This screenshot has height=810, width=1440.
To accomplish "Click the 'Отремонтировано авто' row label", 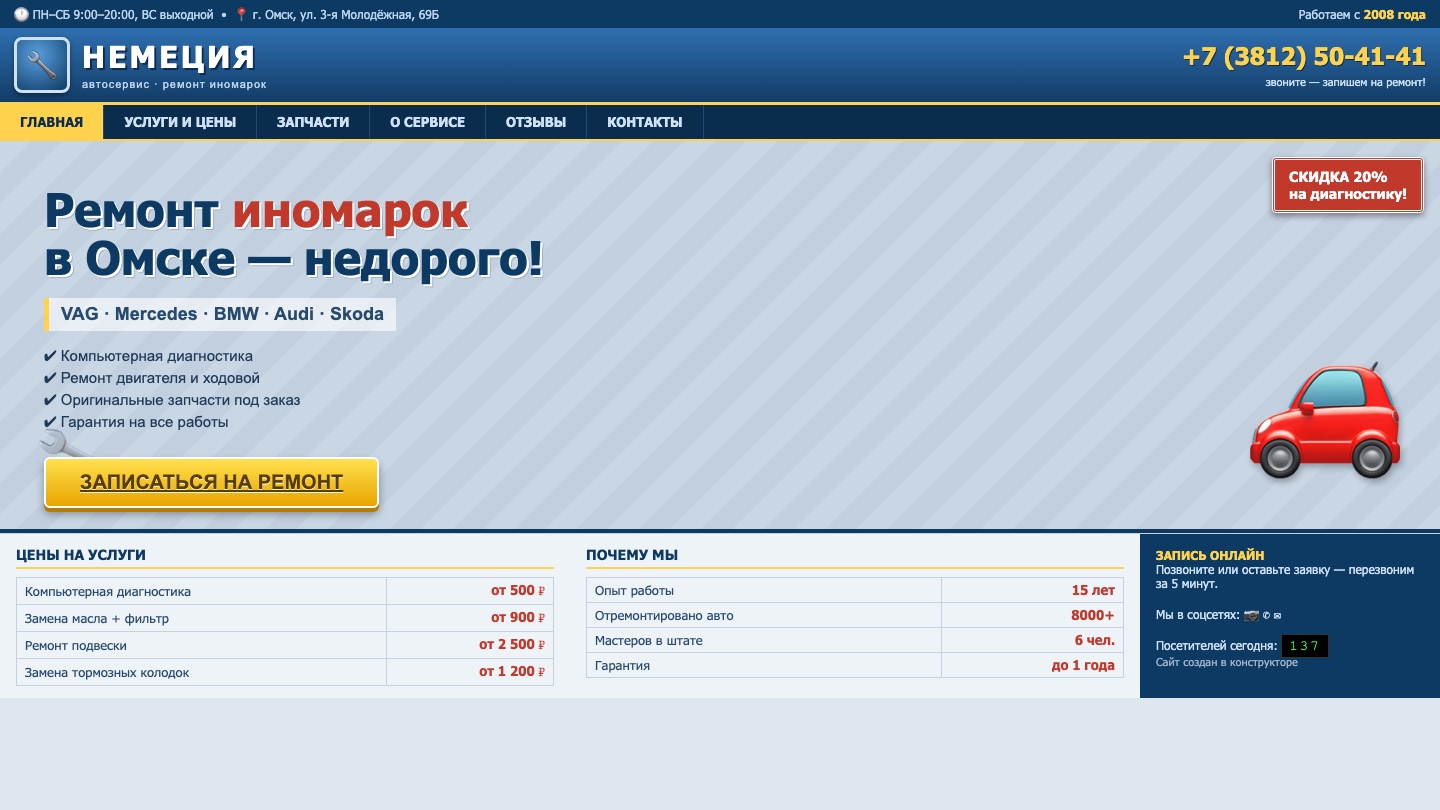I will pos(664,616).
